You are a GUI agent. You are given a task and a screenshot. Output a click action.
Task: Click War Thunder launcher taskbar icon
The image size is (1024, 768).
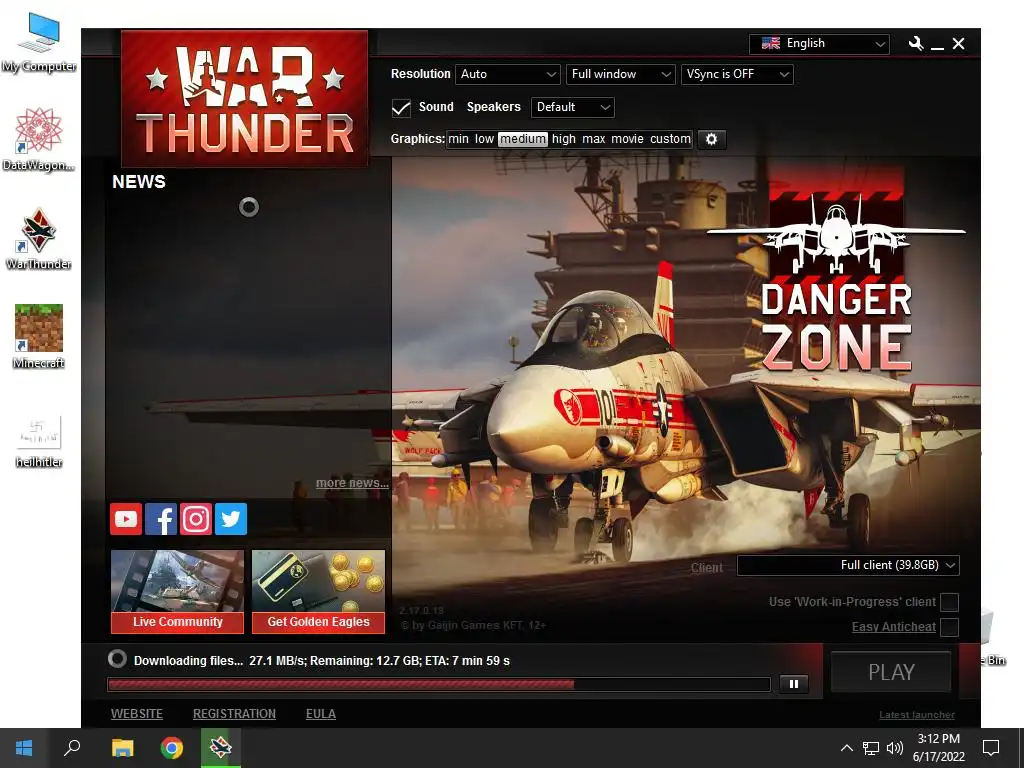pos(221,748)
